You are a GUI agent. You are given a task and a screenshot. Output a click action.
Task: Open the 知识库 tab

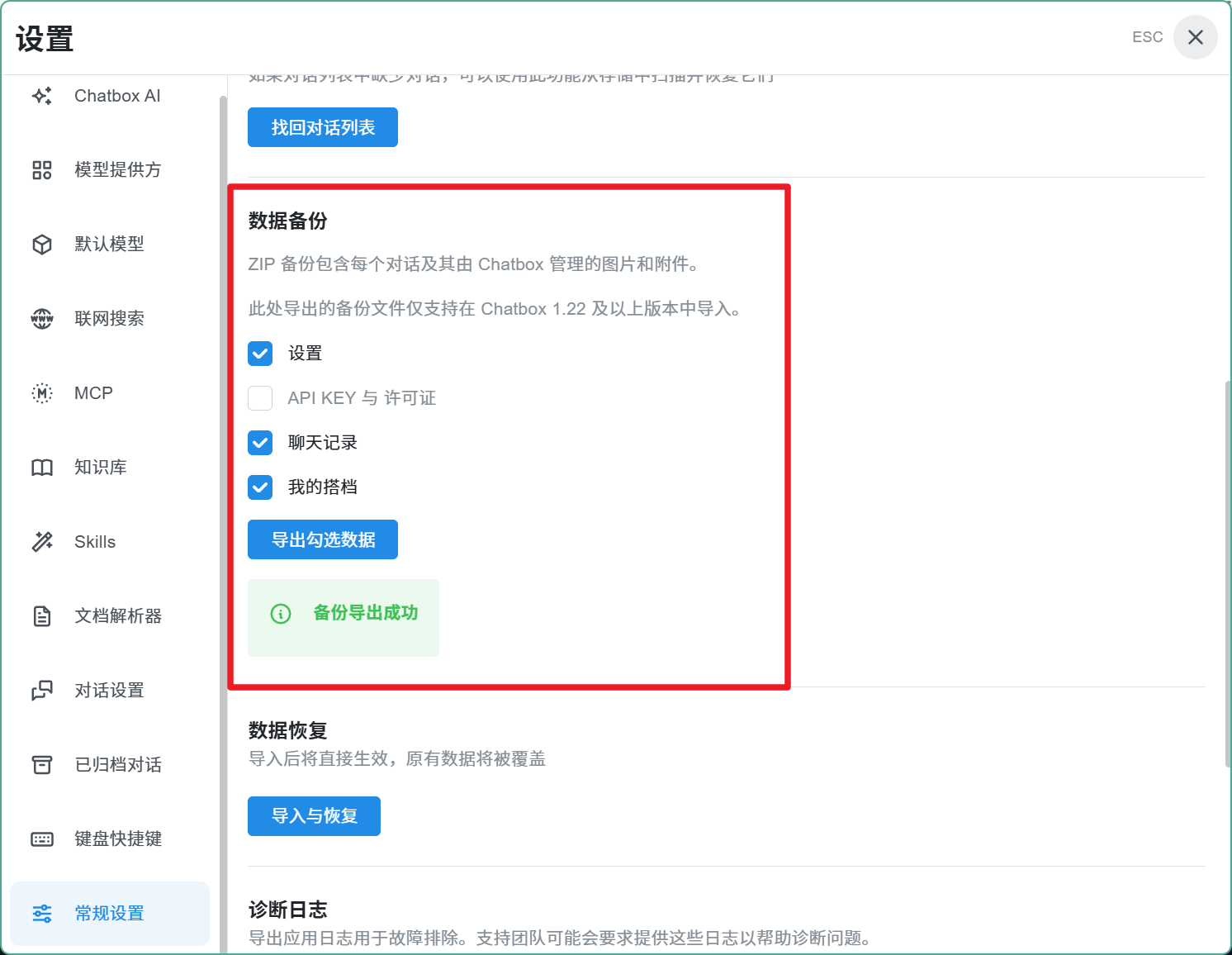pos(110,468)
